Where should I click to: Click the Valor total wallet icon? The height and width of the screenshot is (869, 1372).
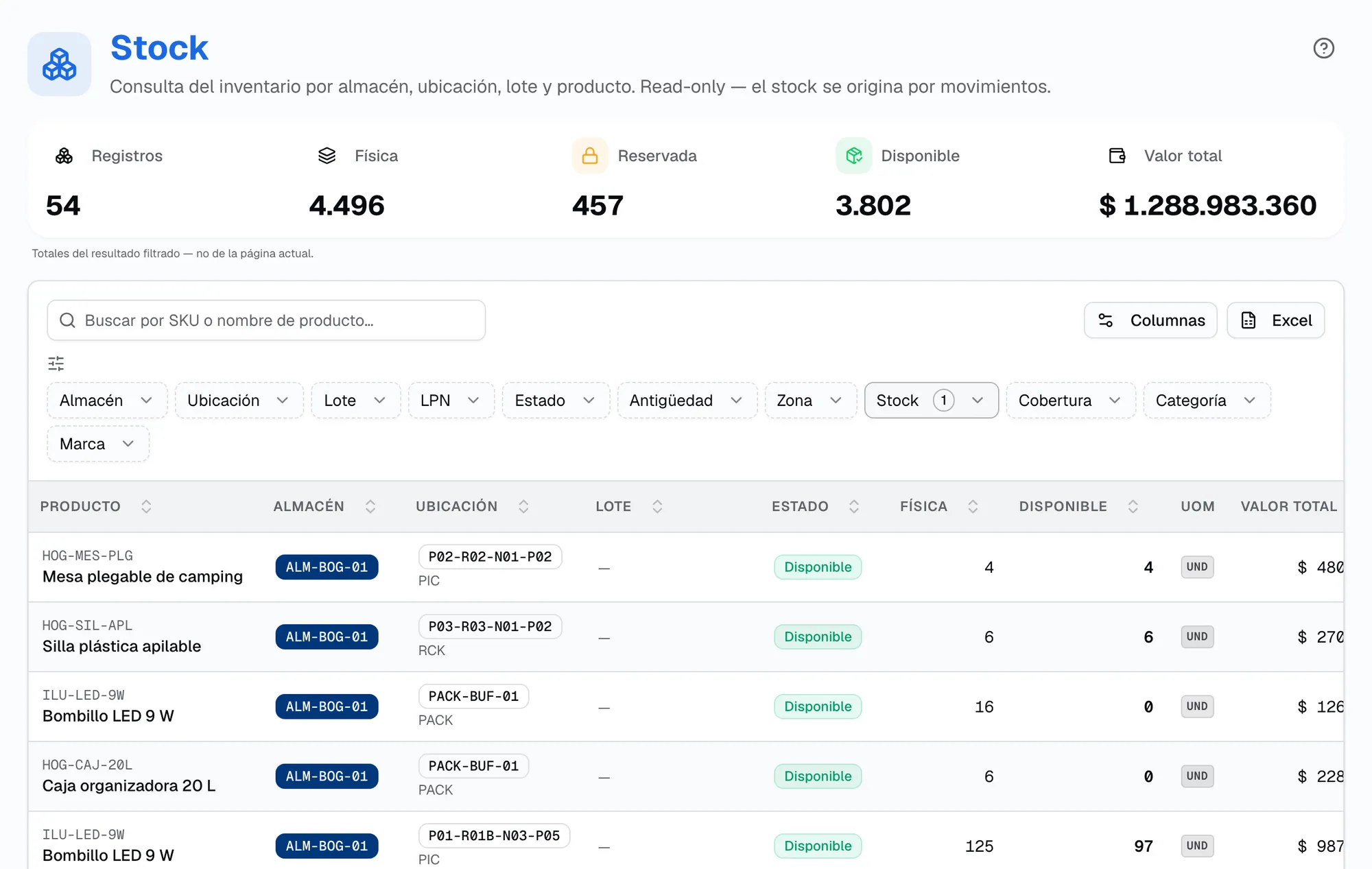(x=1117, y=156)
